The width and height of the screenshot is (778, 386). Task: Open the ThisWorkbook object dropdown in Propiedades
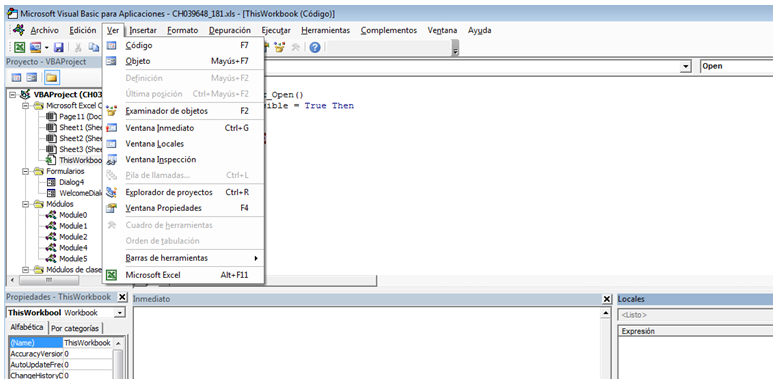tap(120, 313)
